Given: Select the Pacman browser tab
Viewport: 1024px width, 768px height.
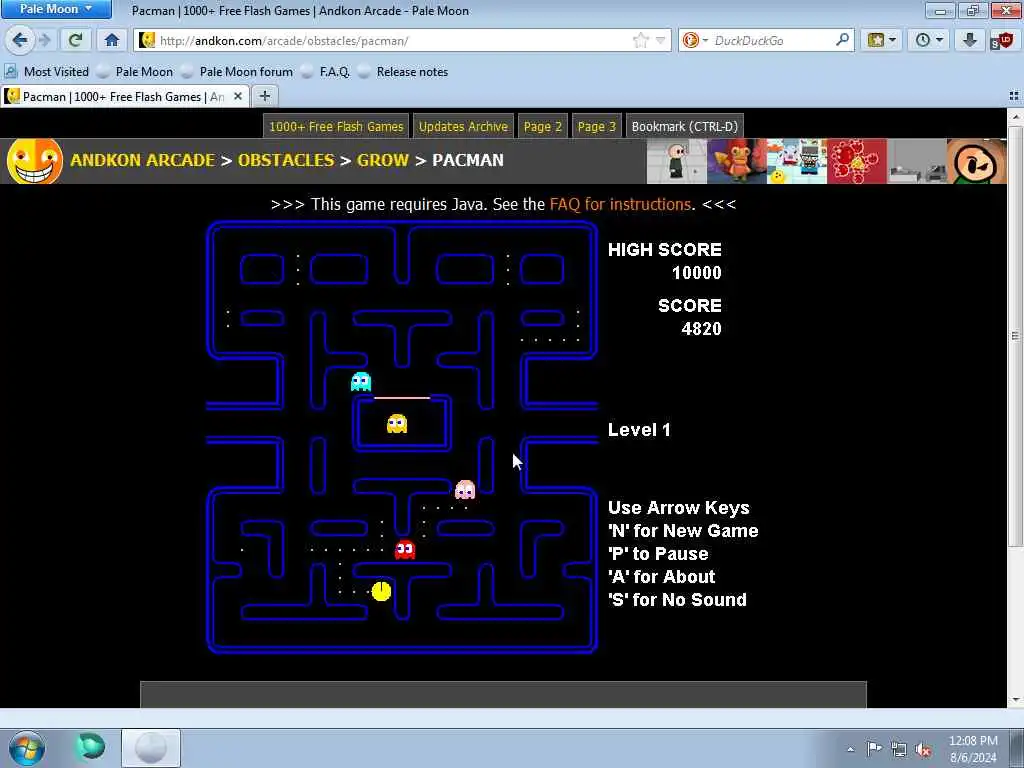Looking at the screenshot, I should (x=116, y=97).
